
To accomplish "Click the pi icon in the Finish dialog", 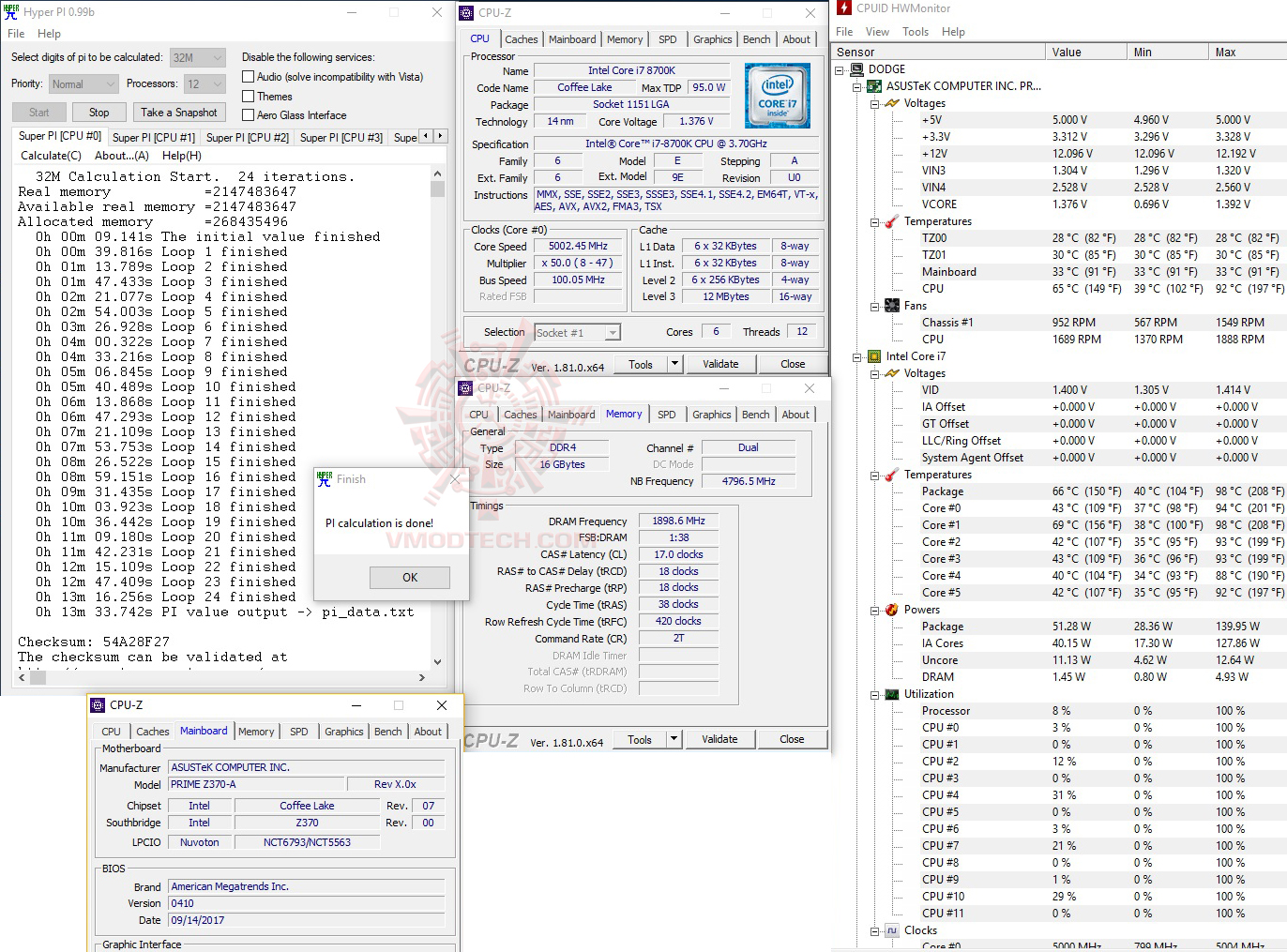I will coord(325,478).
